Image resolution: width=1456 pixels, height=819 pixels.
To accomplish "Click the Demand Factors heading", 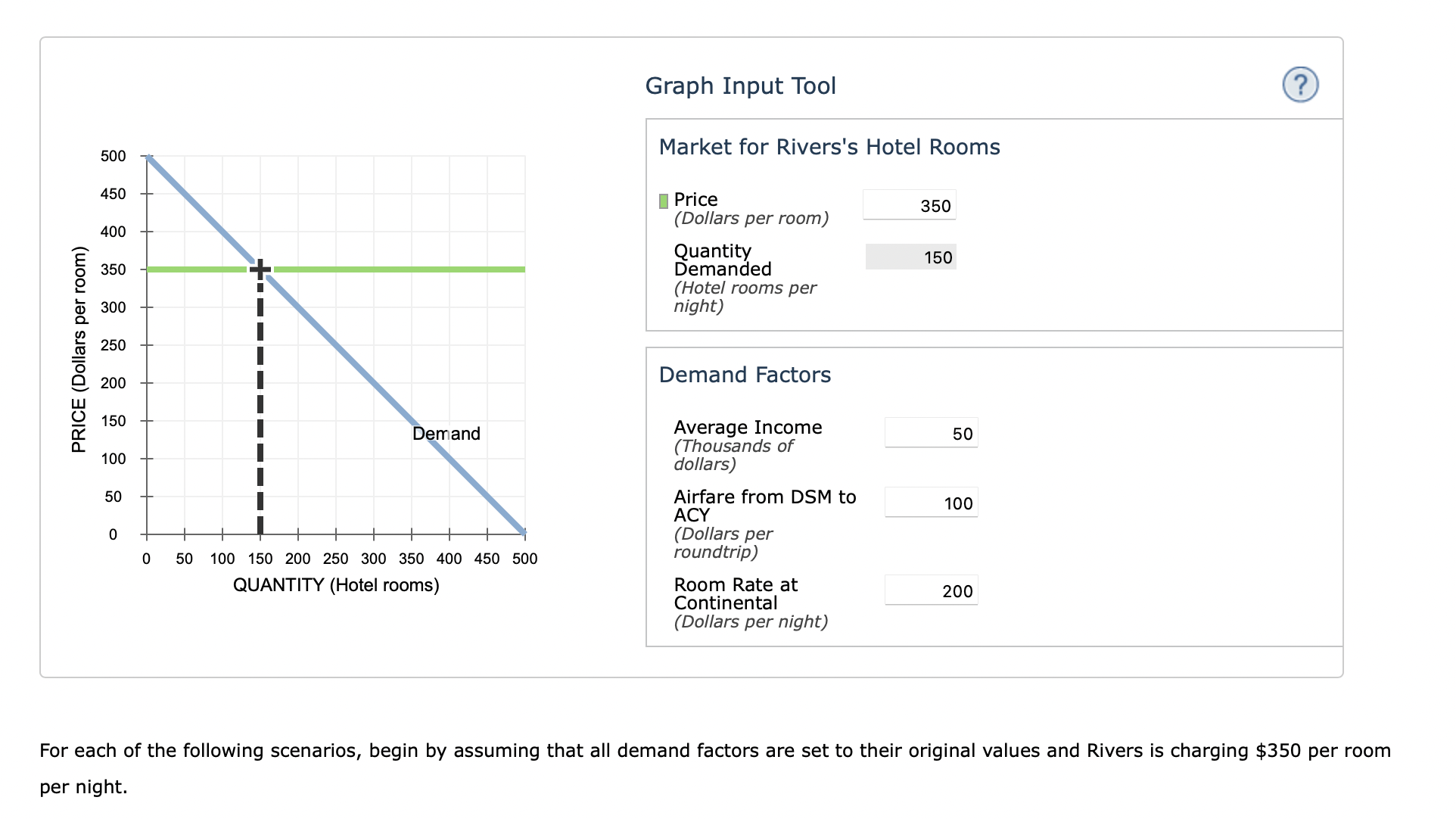I will pos(745,375).
